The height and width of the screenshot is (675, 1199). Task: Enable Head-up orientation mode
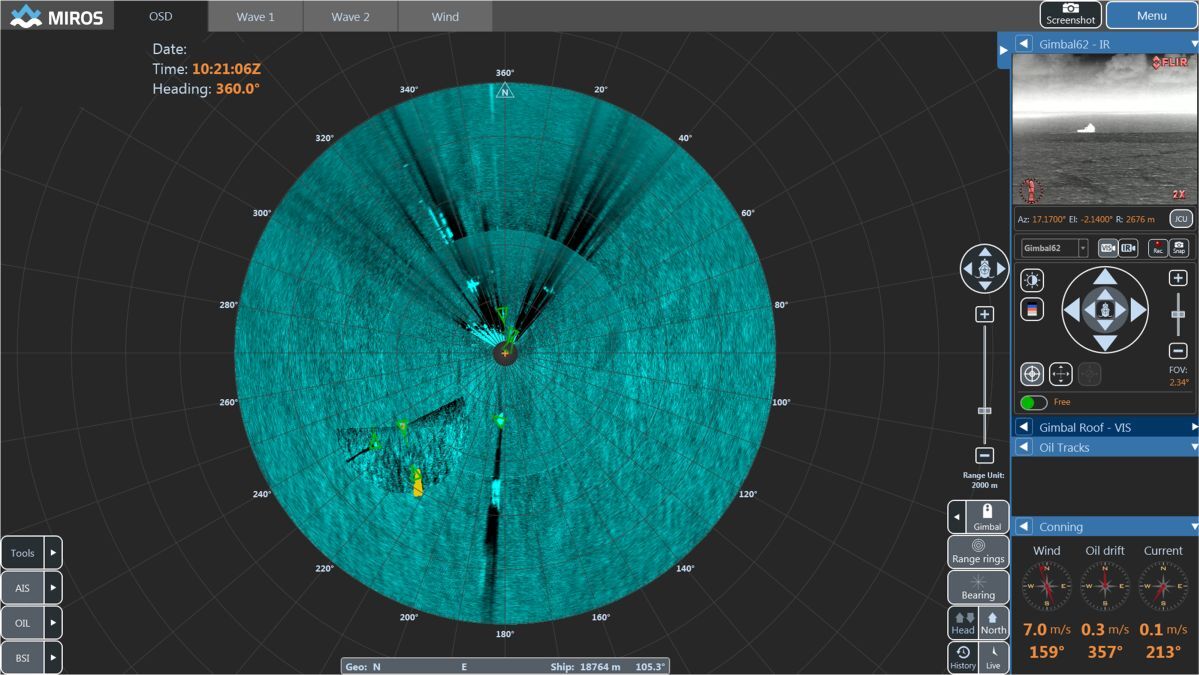[963, 623]
